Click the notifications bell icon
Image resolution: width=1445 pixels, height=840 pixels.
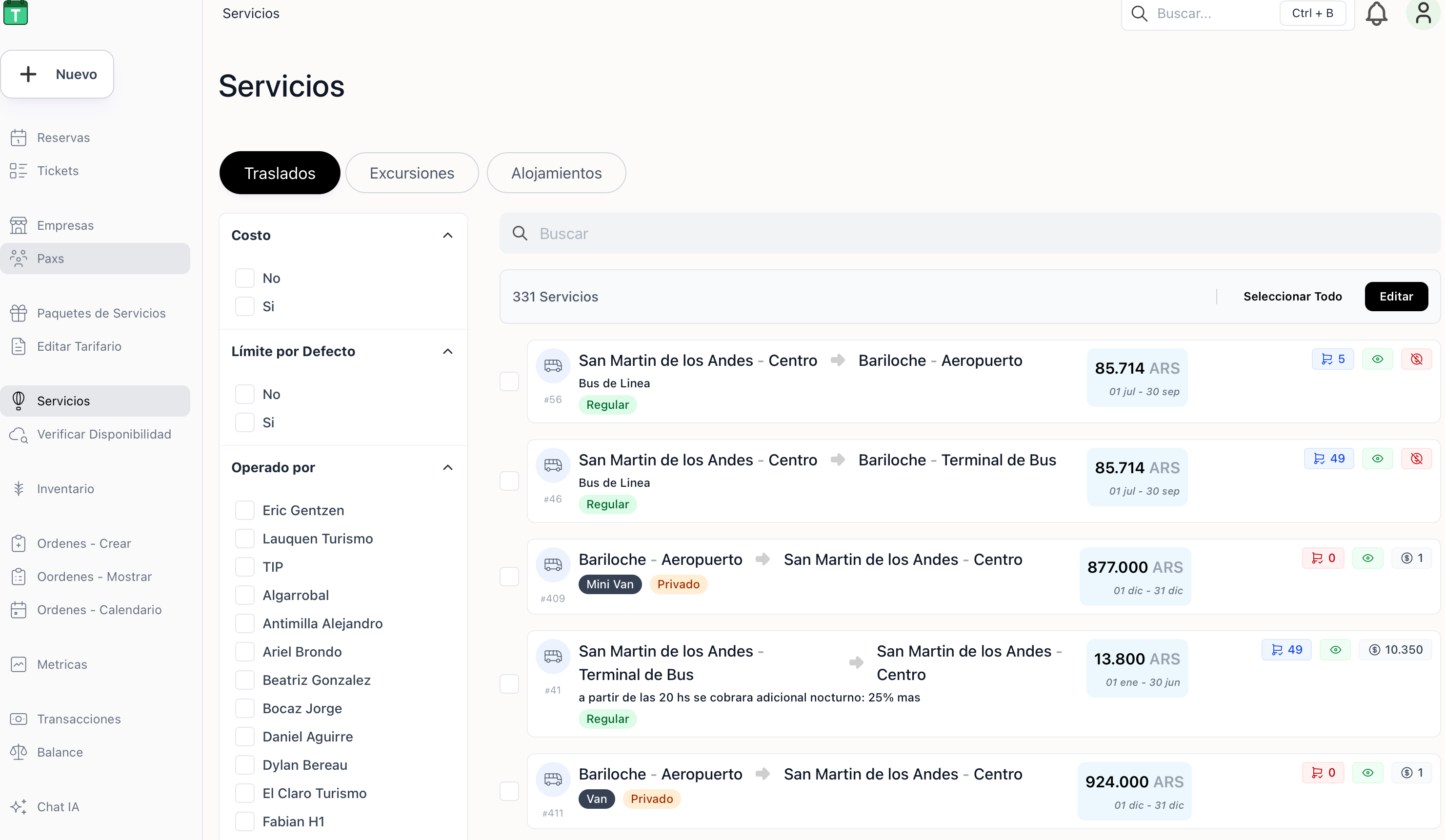pyautogui.click(x=1377, y=13)
